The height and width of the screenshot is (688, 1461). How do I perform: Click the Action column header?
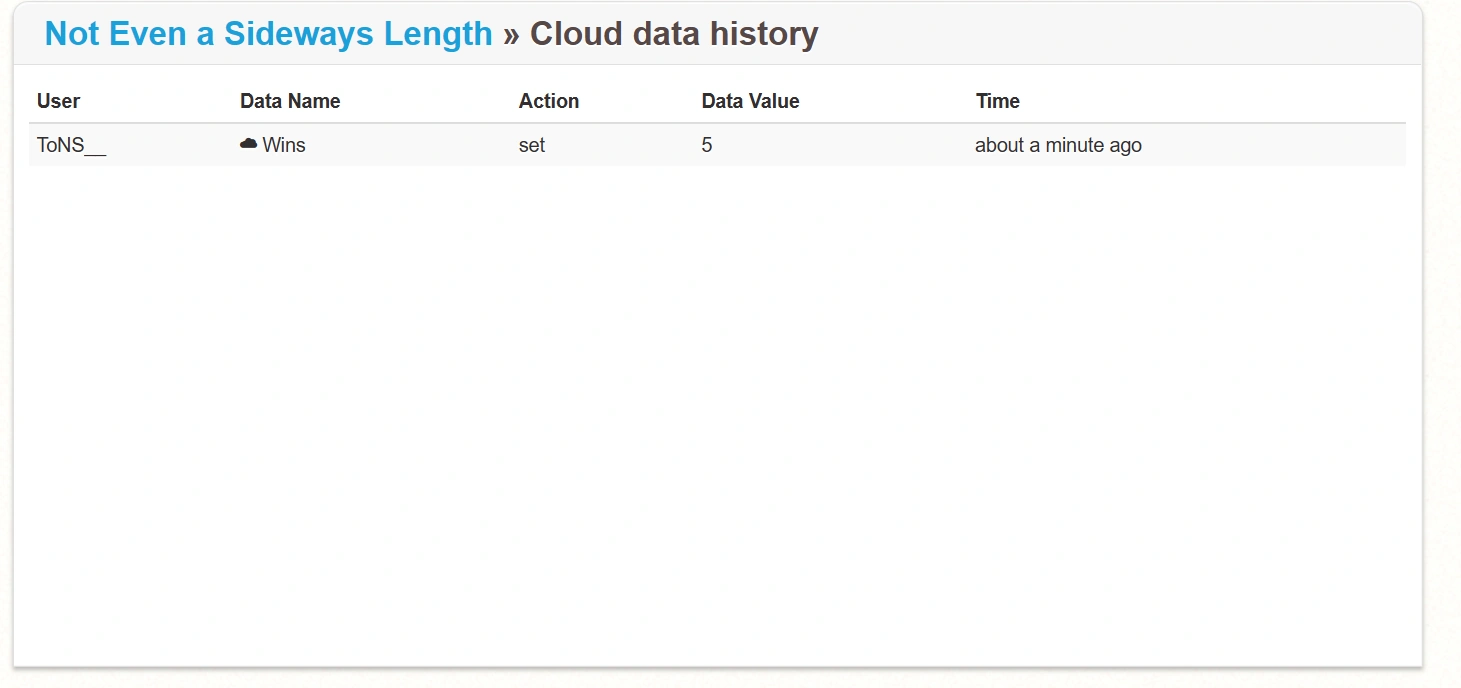click(x=548, y=101)
